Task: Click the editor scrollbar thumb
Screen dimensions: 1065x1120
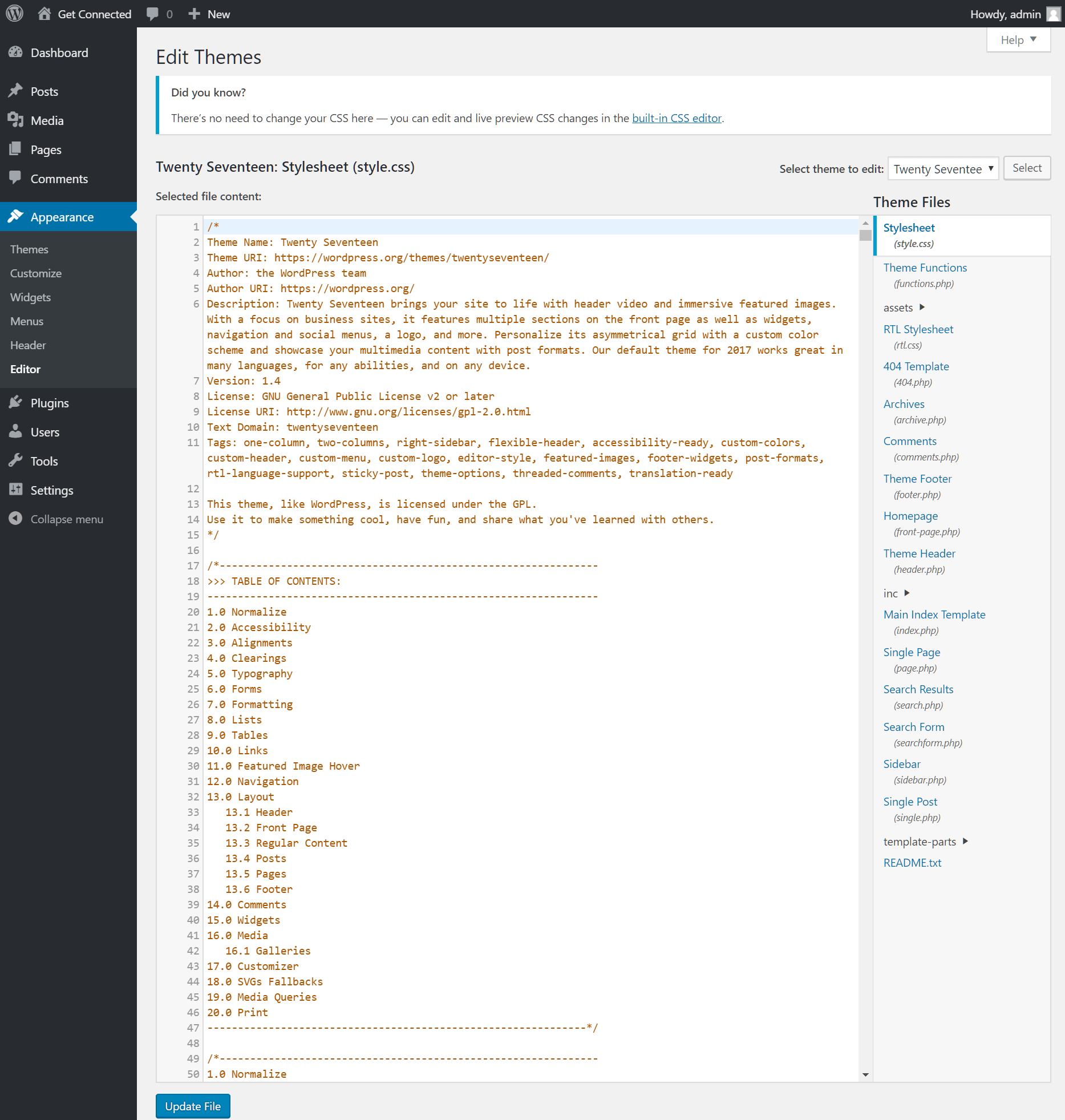Action: pyautogui.click(x=865, y=235)
